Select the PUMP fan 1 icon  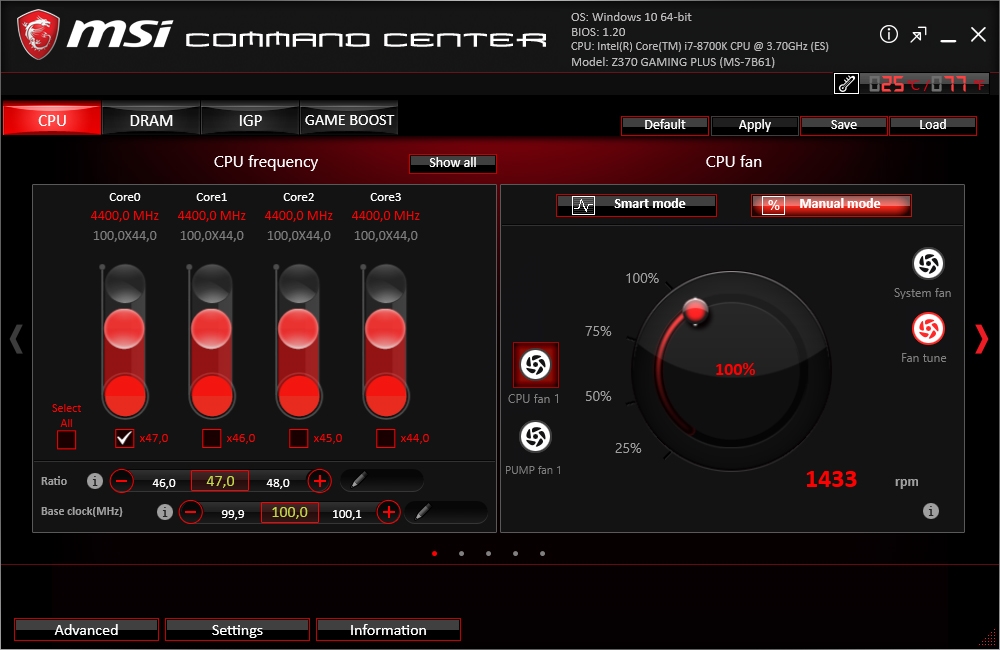coord(535,437)
